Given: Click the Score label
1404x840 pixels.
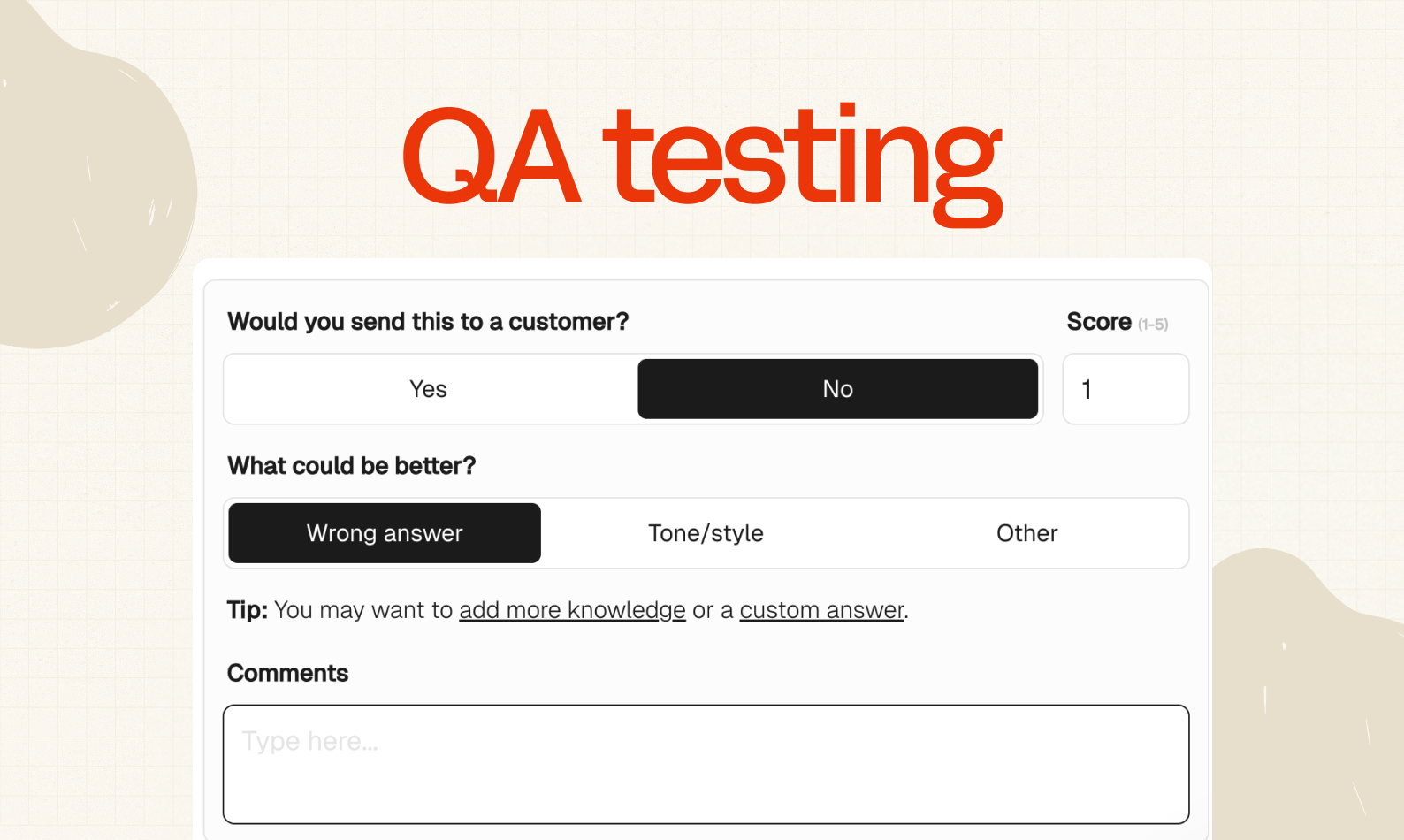Looking at the screenshot, I should click(1099, 322).
